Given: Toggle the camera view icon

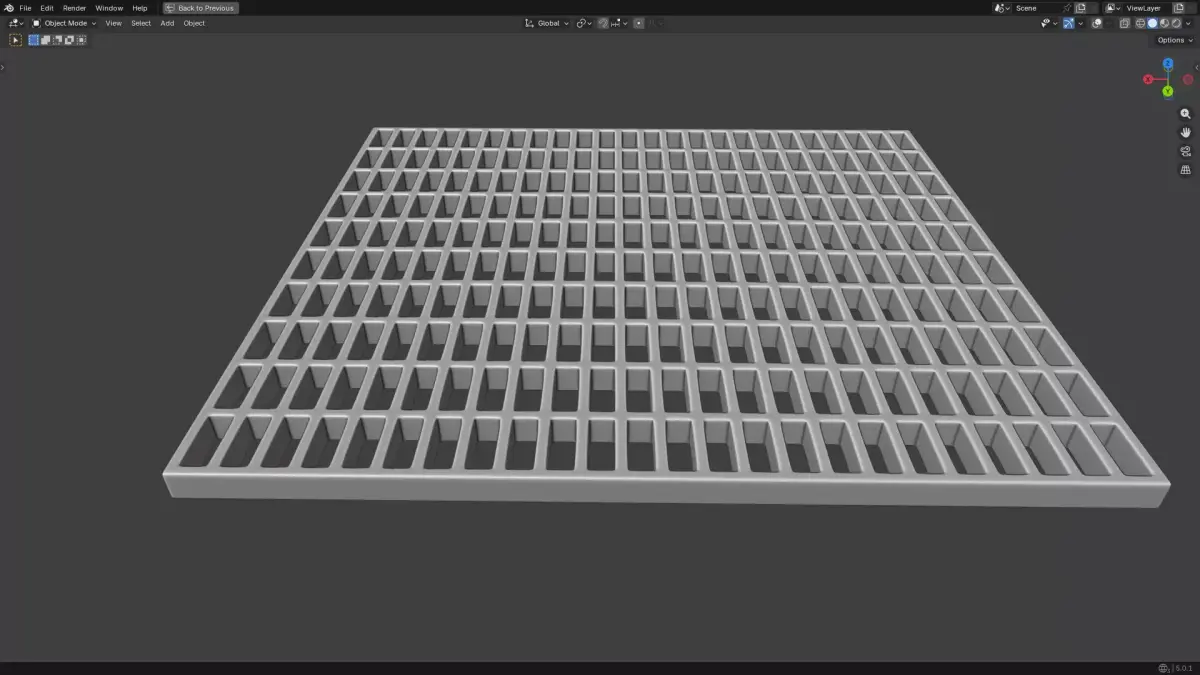Looking at the screenshot, I should coord(1186,151).
